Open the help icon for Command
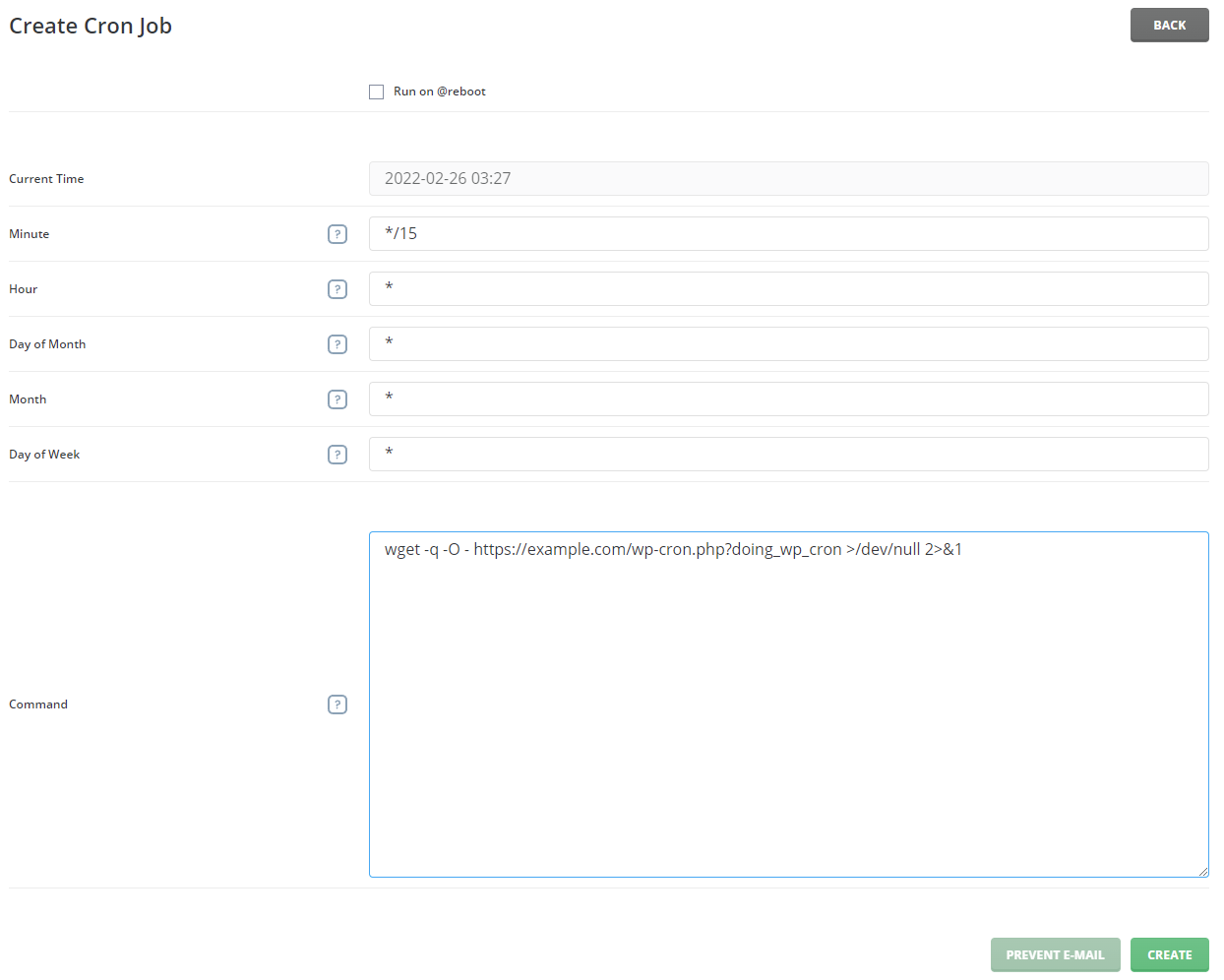 pyautogui.click(x=337, y=704)
